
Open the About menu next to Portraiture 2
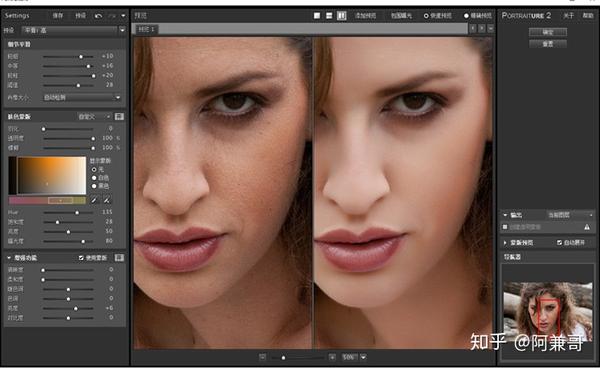[x=568, y=16]
